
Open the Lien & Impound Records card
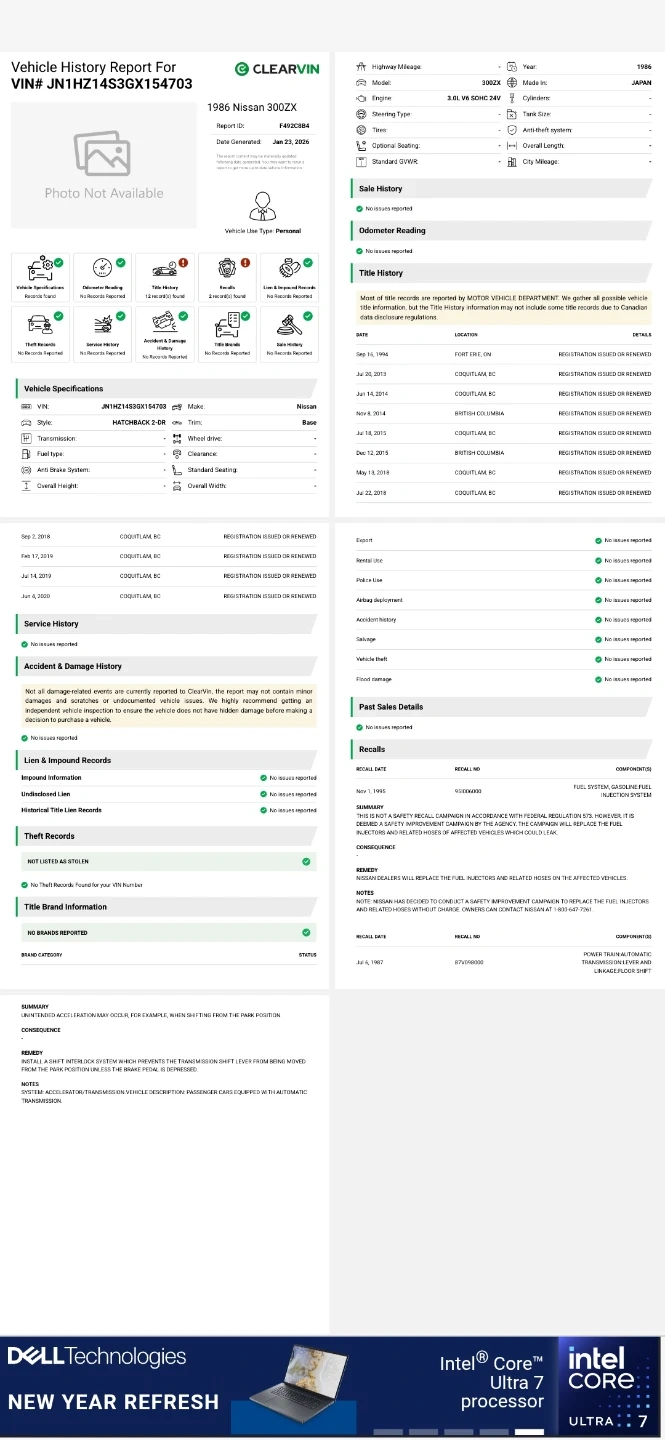tap(289, 277)
